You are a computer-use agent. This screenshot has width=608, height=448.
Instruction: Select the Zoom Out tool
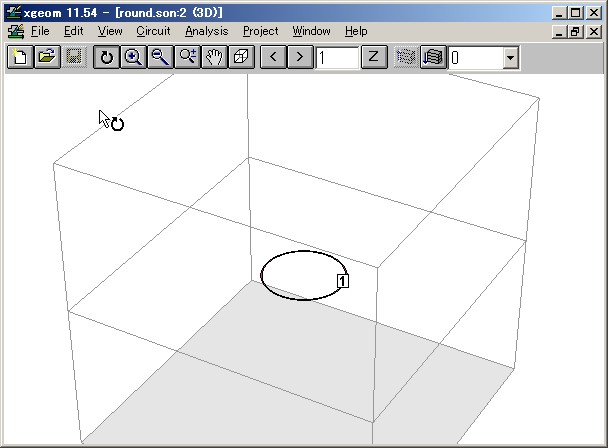160,57
